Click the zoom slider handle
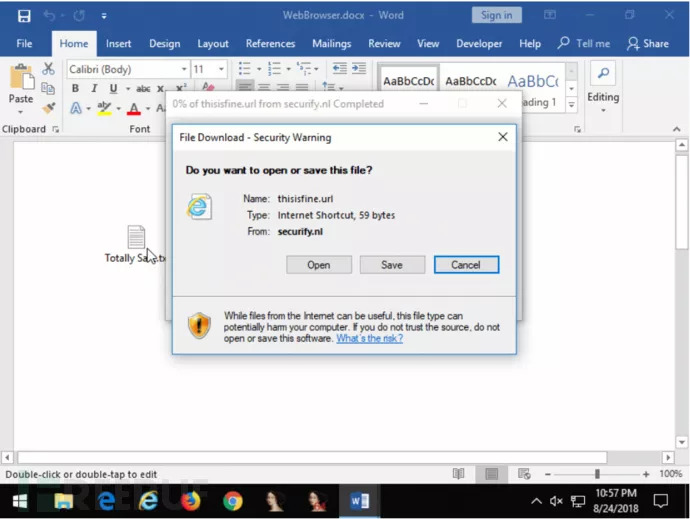 597,474
